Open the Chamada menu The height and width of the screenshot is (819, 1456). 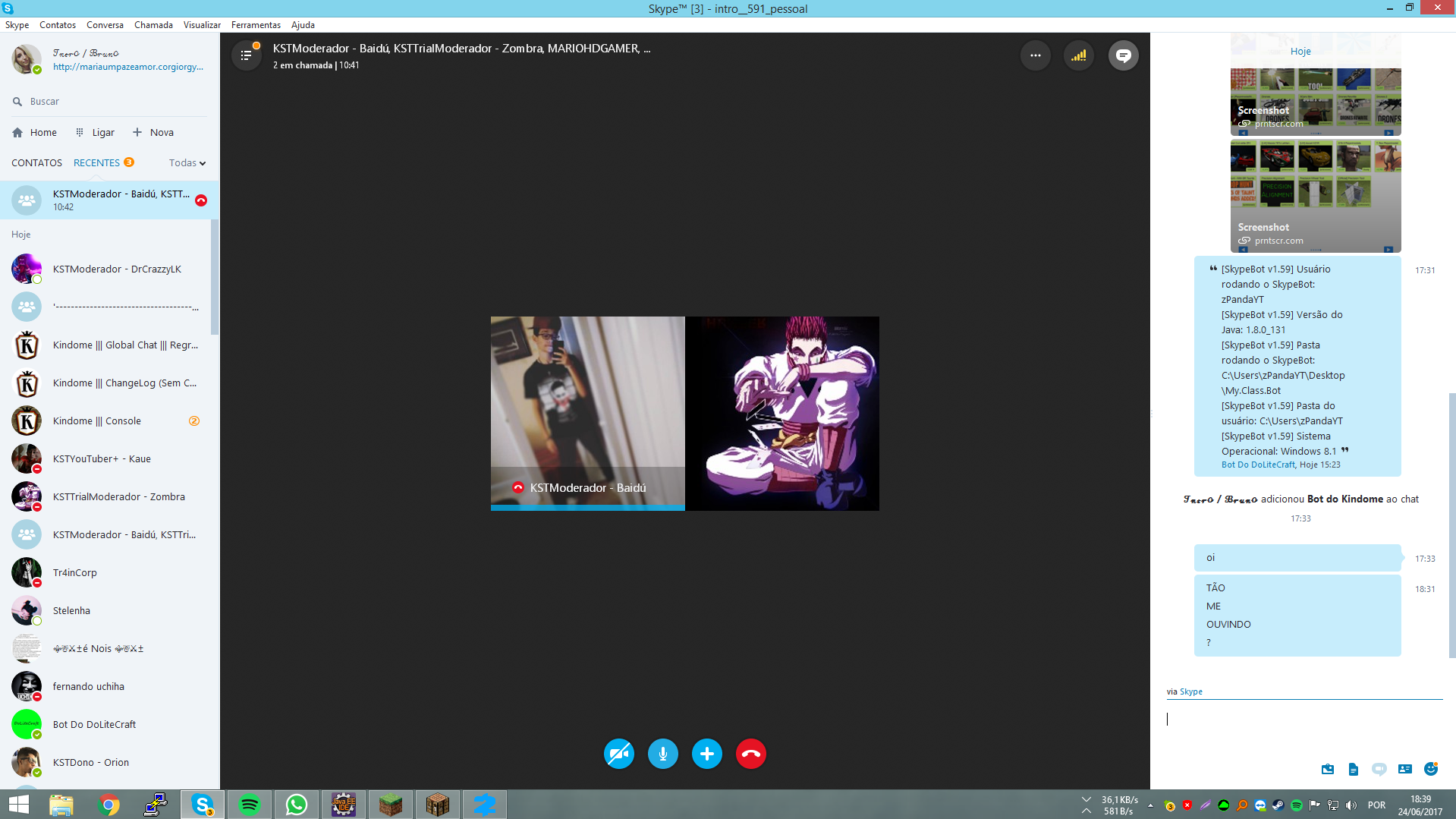click(x=153, y=24)
